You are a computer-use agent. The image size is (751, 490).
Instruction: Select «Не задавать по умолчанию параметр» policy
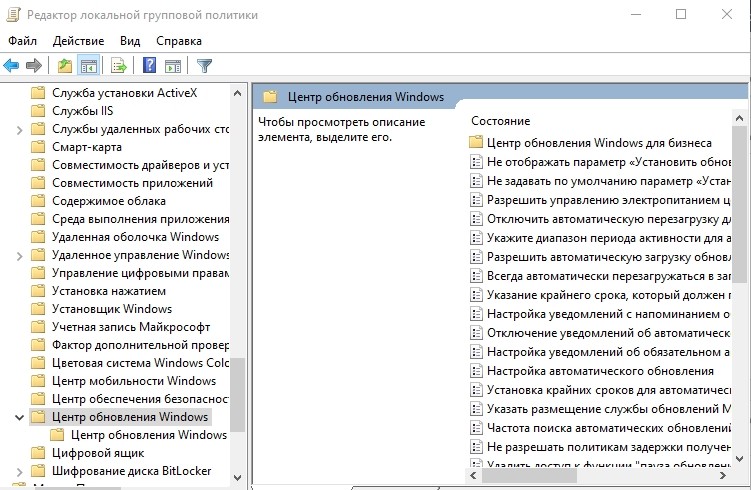point(609,181)
